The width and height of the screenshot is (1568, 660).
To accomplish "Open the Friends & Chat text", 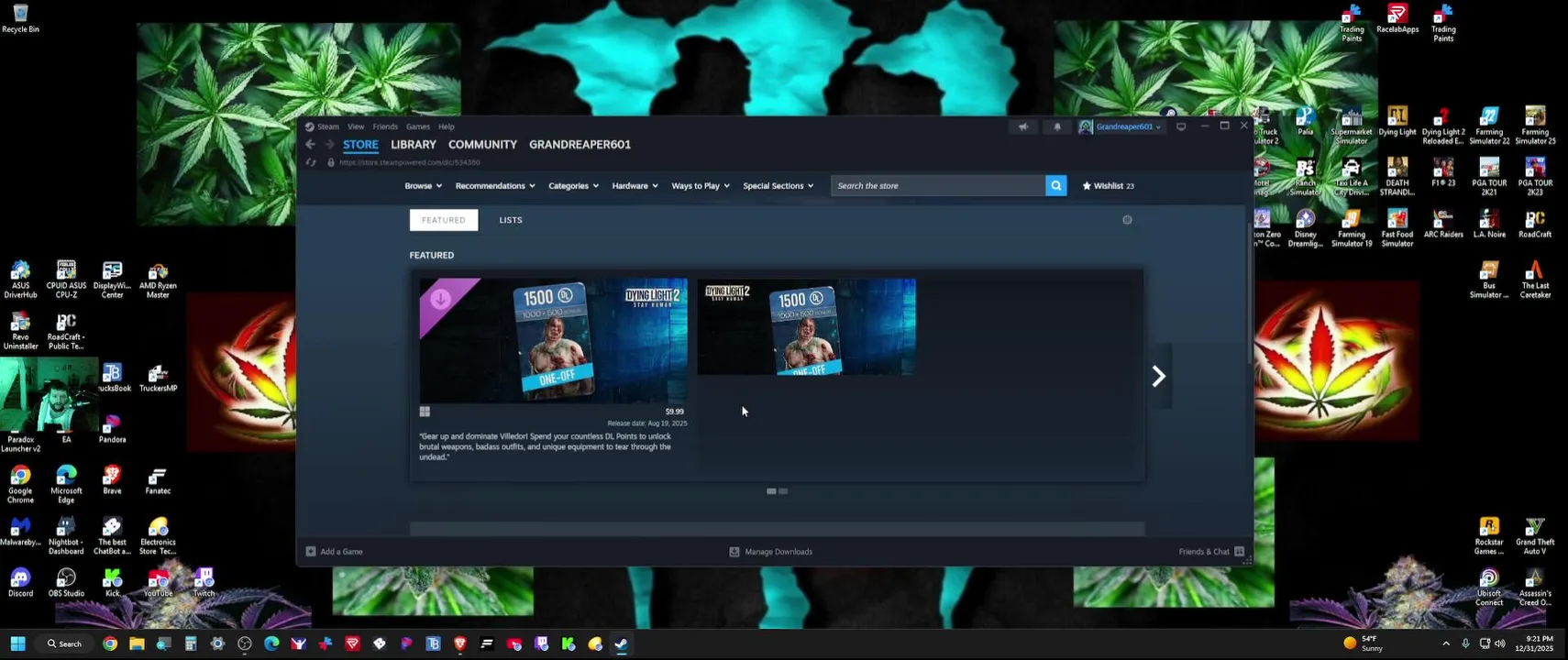I will click(x=1204, y=552).
